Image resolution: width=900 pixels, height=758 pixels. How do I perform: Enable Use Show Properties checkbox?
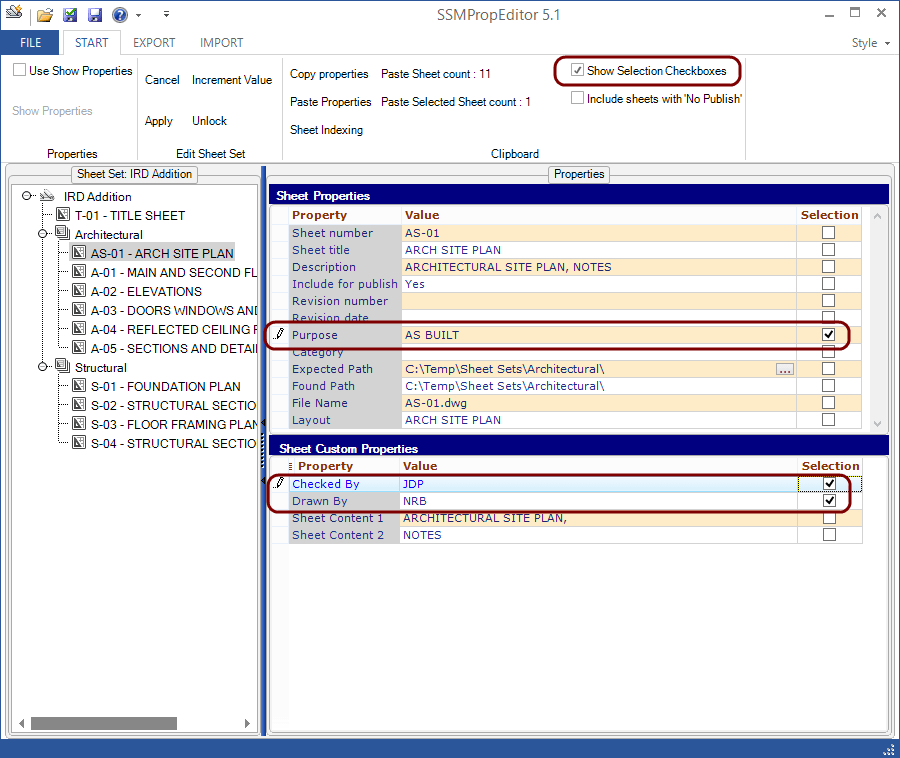click(x=20, y=70)
